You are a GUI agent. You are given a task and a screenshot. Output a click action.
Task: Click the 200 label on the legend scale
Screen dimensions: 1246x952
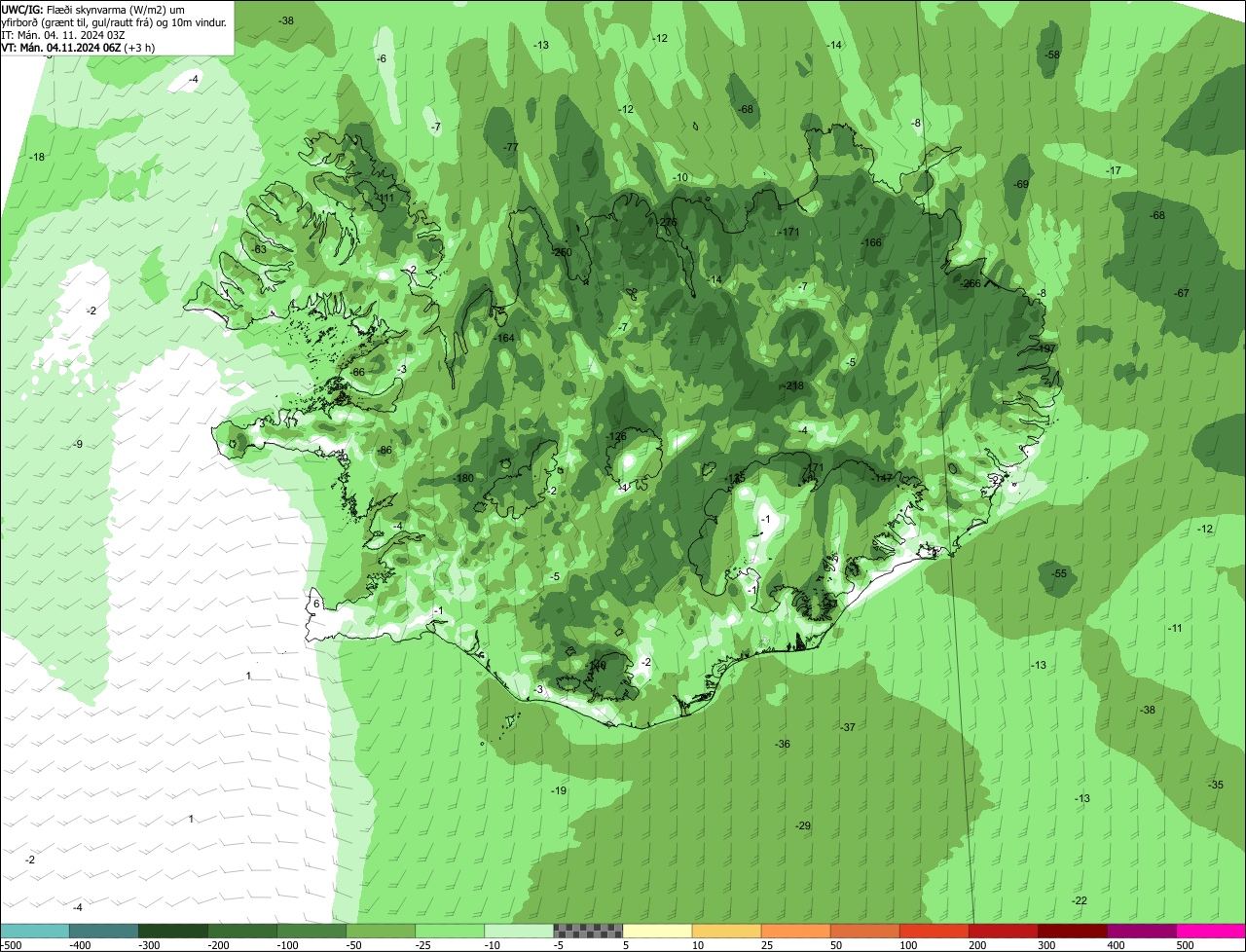coord(977,945)
